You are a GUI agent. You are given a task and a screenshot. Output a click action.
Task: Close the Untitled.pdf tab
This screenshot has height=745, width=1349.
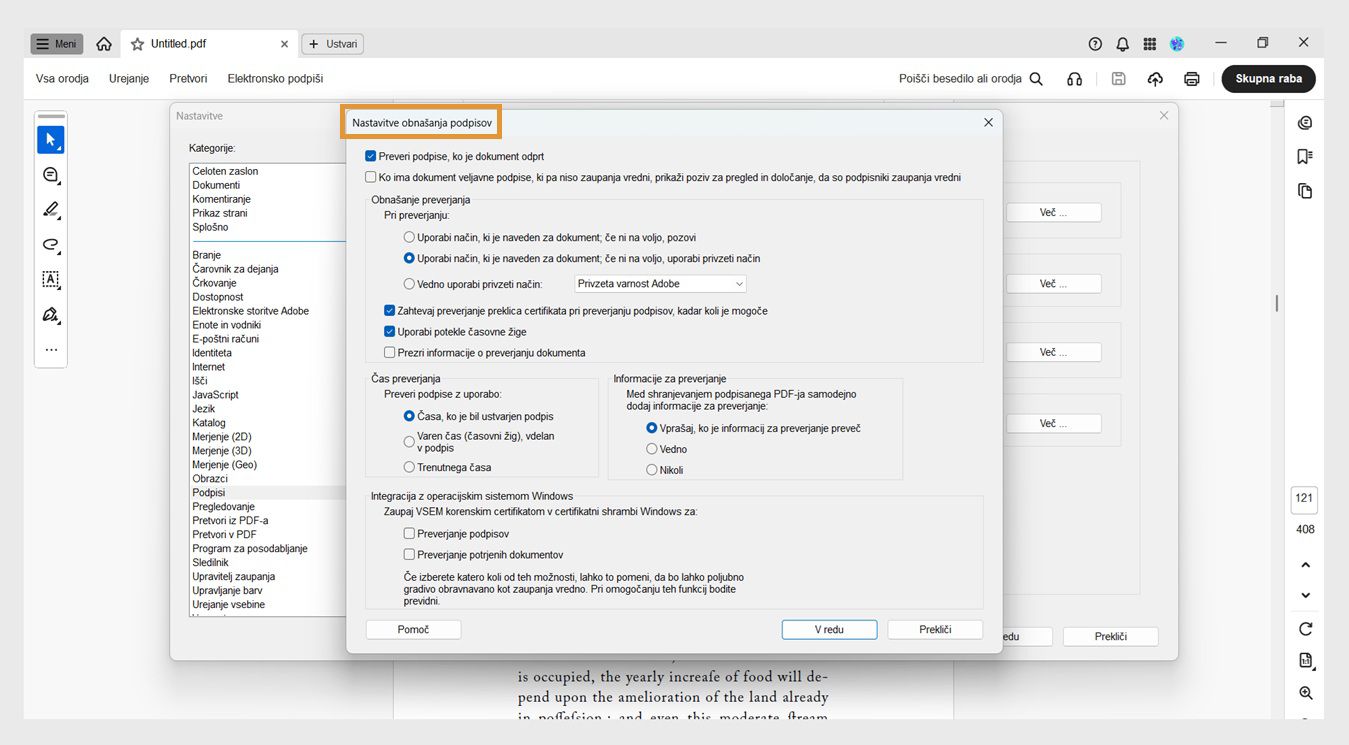[284, 44]
